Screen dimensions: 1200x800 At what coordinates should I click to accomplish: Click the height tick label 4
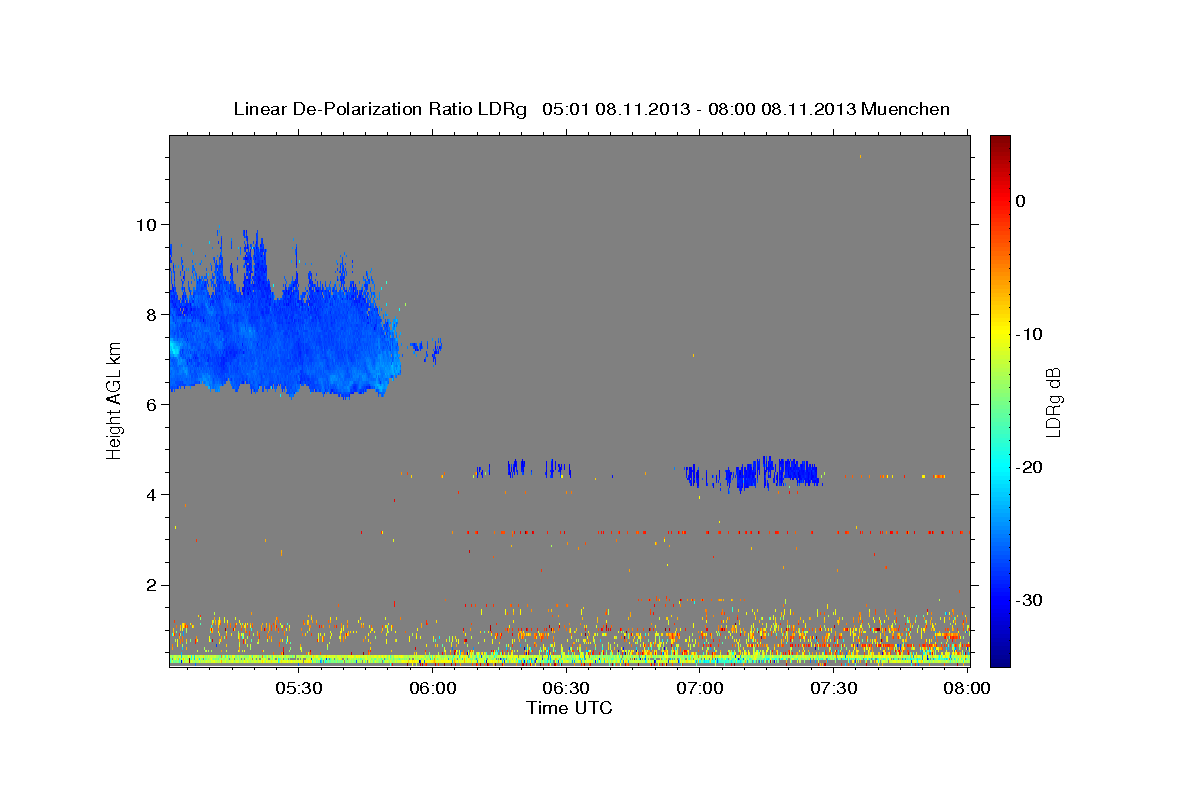[154, 494]
